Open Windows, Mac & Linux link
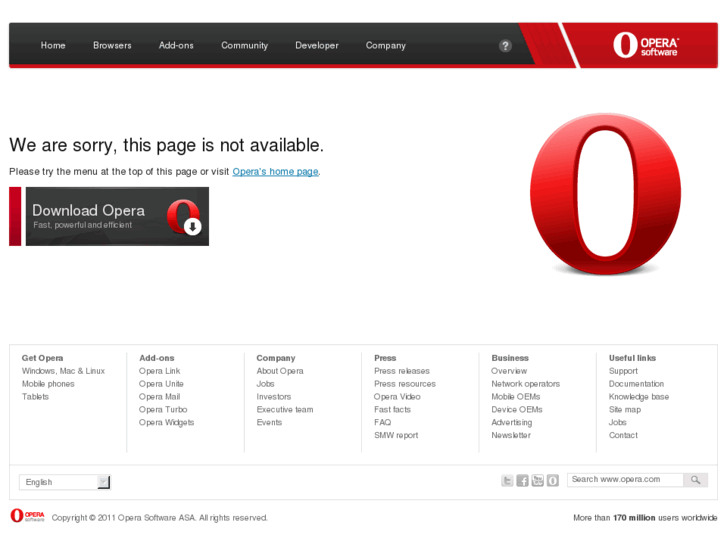 (x=63, y=371)
